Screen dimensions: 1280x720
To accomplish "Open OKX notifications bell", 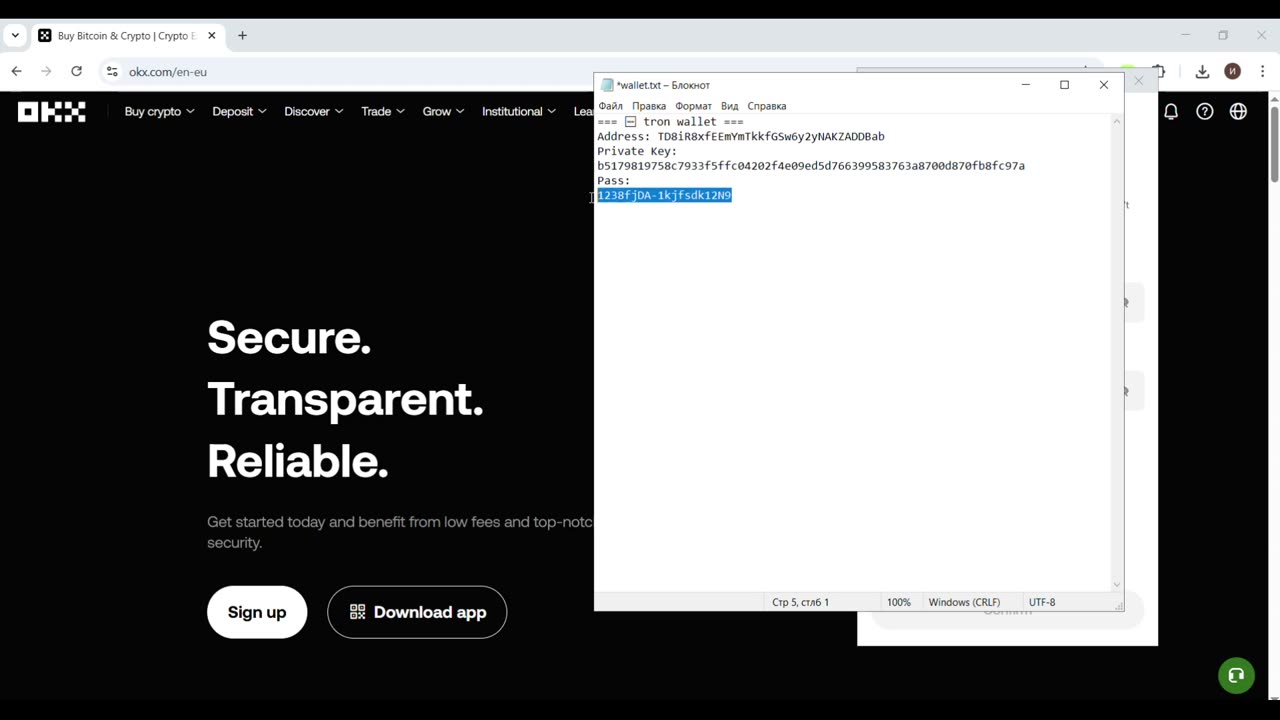I will point(1171,111).
